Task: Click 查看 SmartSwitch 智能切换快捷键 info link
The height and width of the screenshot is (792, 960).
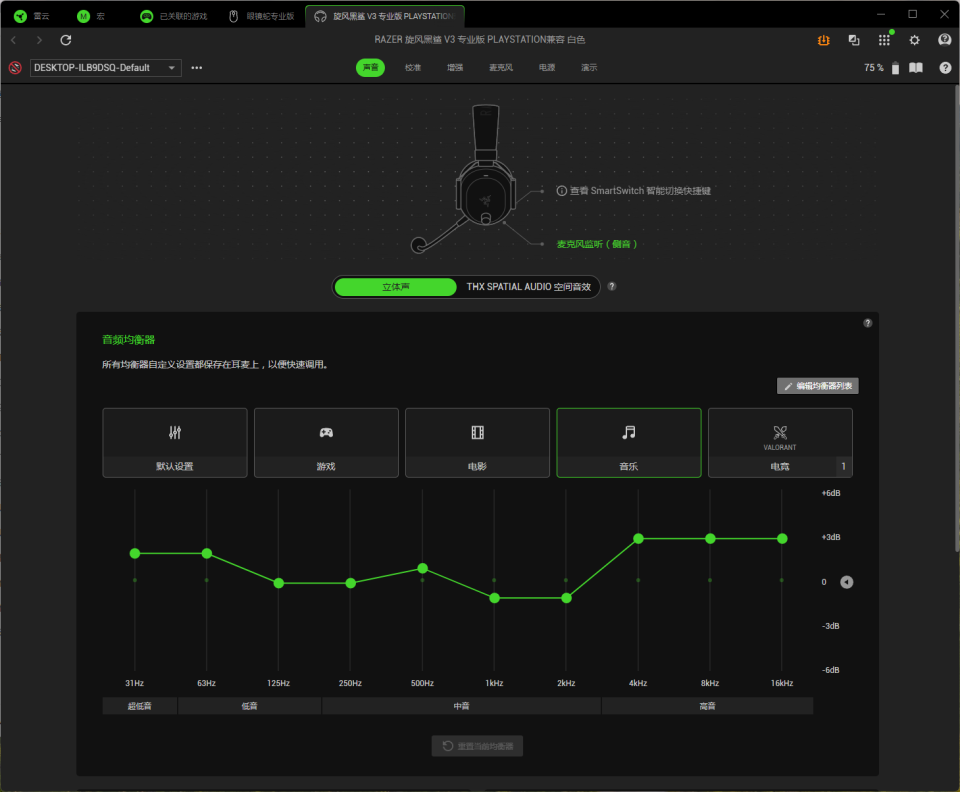Action: click(x=634, y=191)
